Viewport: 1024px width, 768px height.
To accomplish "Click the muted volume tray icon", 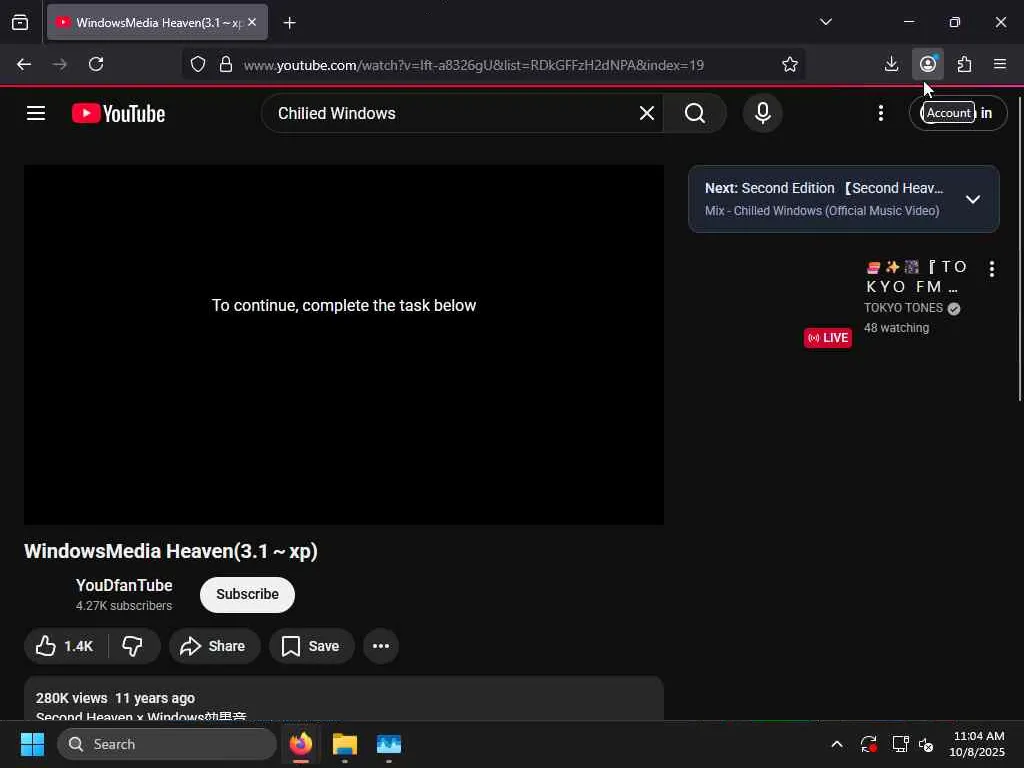I will point(926,744).
